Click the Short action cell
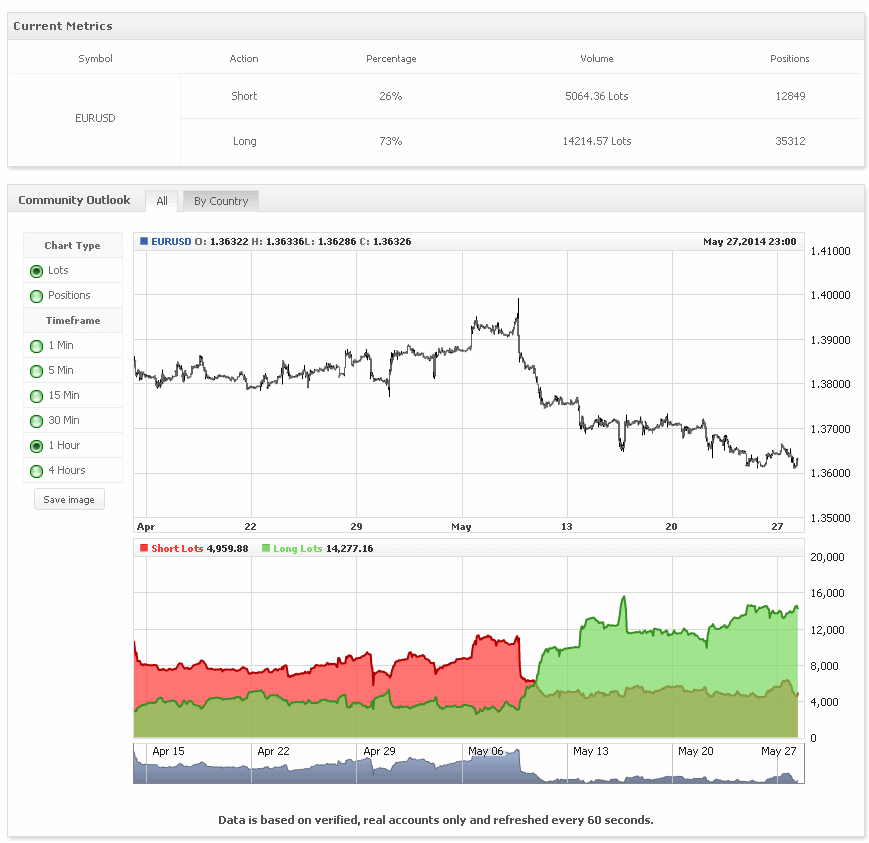Viewport: 869px width, 843px height. (244, 96)
